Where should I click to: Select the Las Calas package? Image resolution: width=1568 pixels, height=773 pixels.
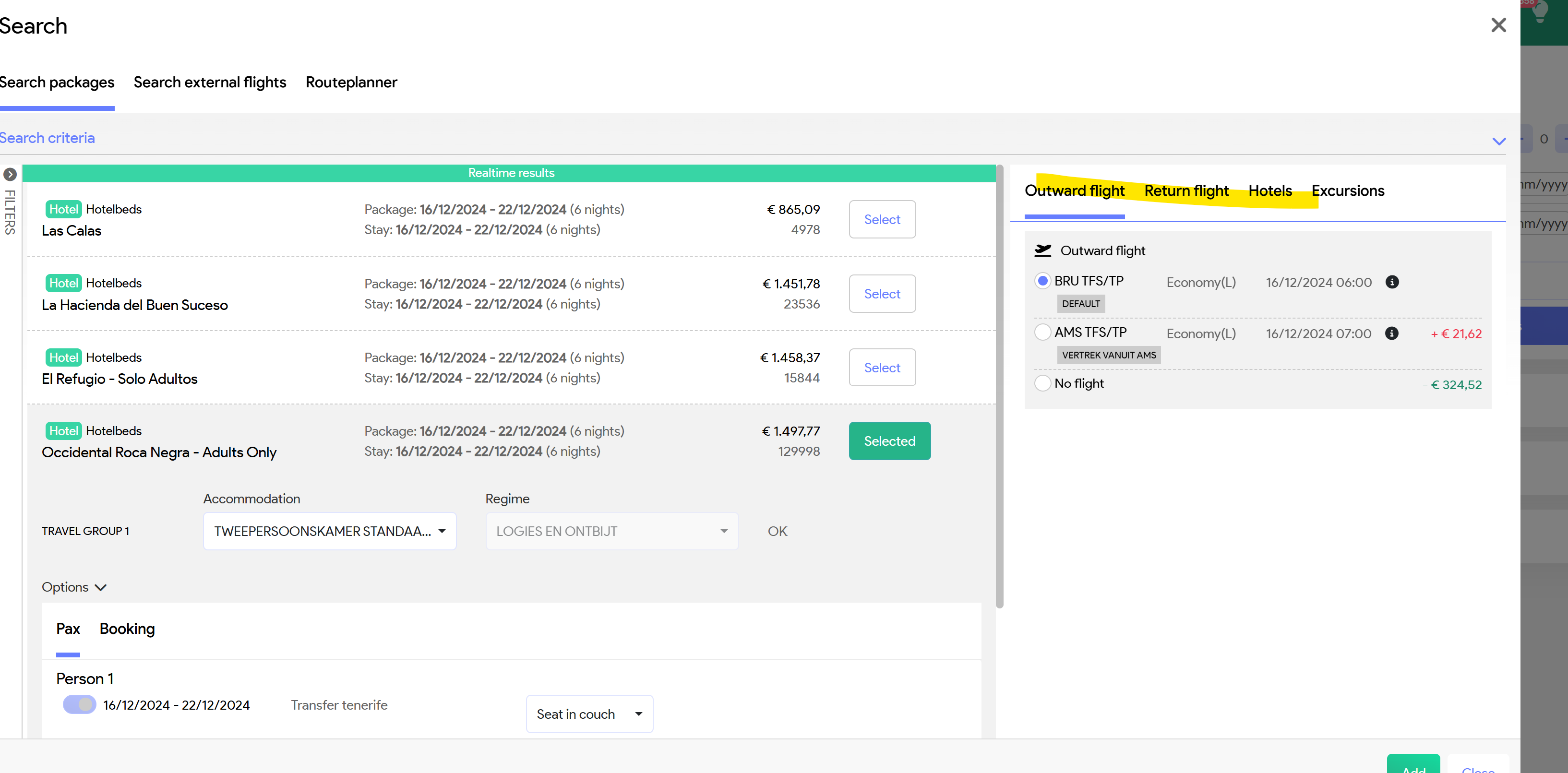click(x=881, y=219)
